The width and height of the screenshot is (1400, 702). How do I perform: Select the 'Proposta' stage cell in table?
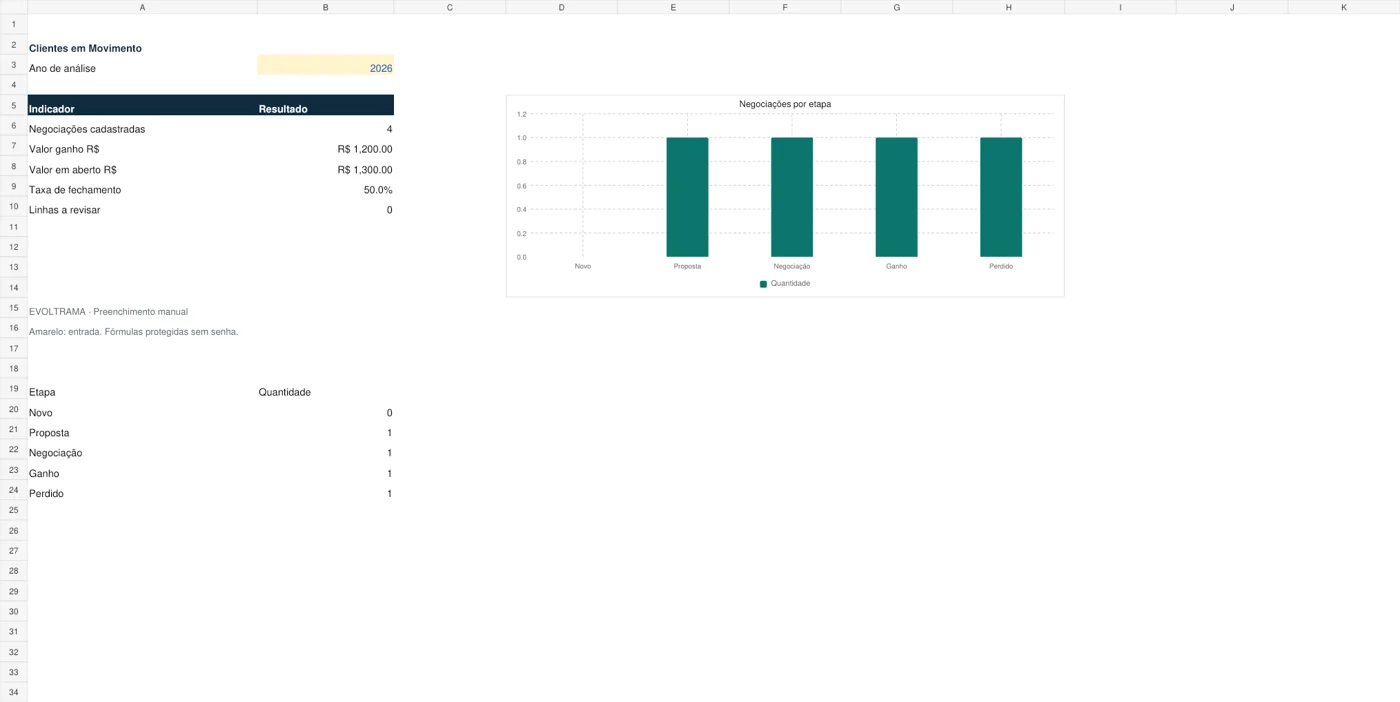142,430
